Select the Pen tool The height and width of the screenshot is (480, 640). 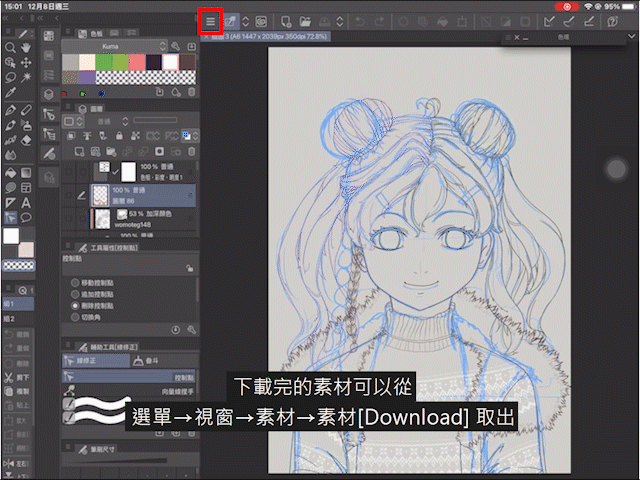tap(10, 110)
